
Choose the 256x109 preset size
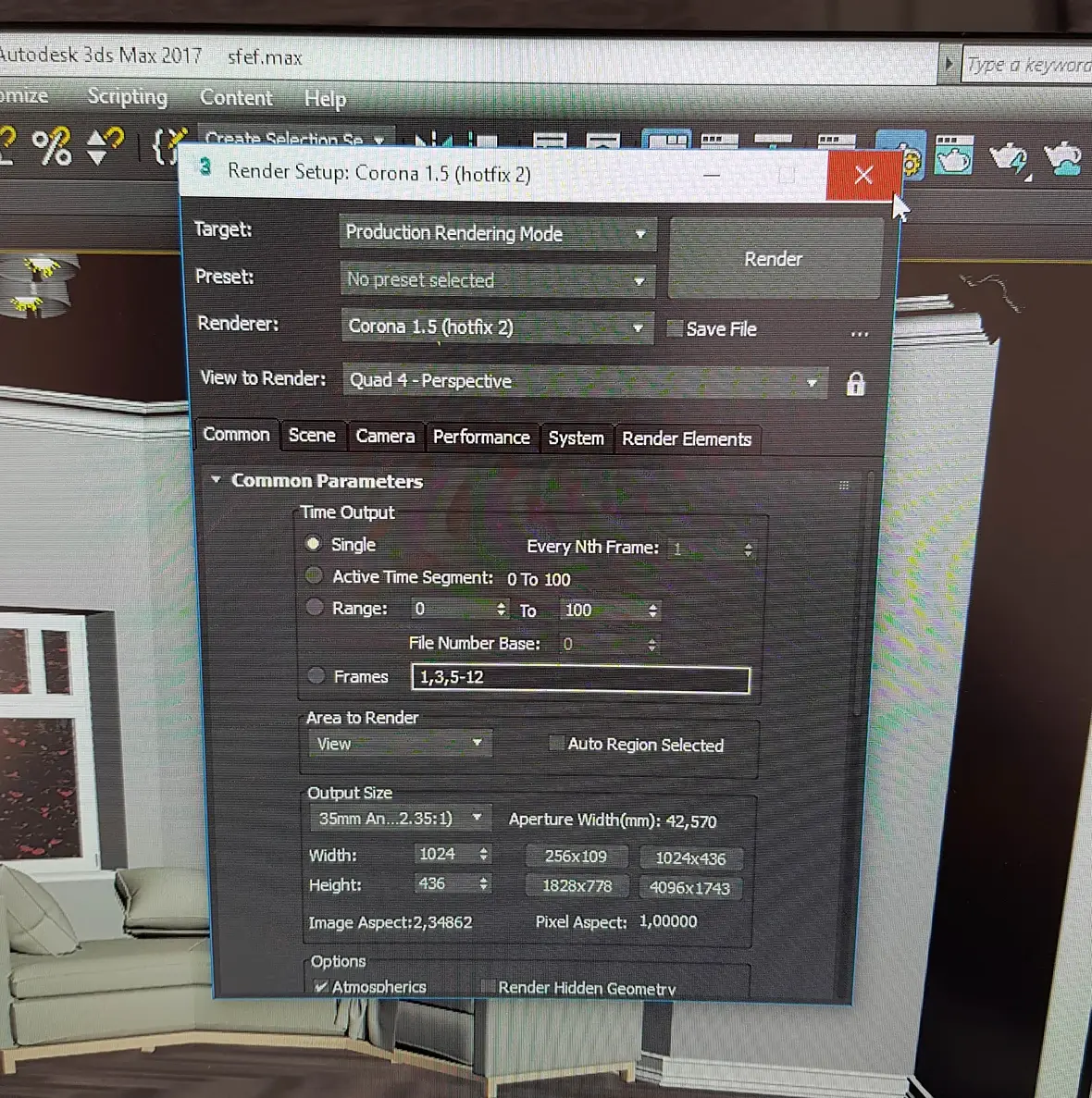click(x=576, y=857)
